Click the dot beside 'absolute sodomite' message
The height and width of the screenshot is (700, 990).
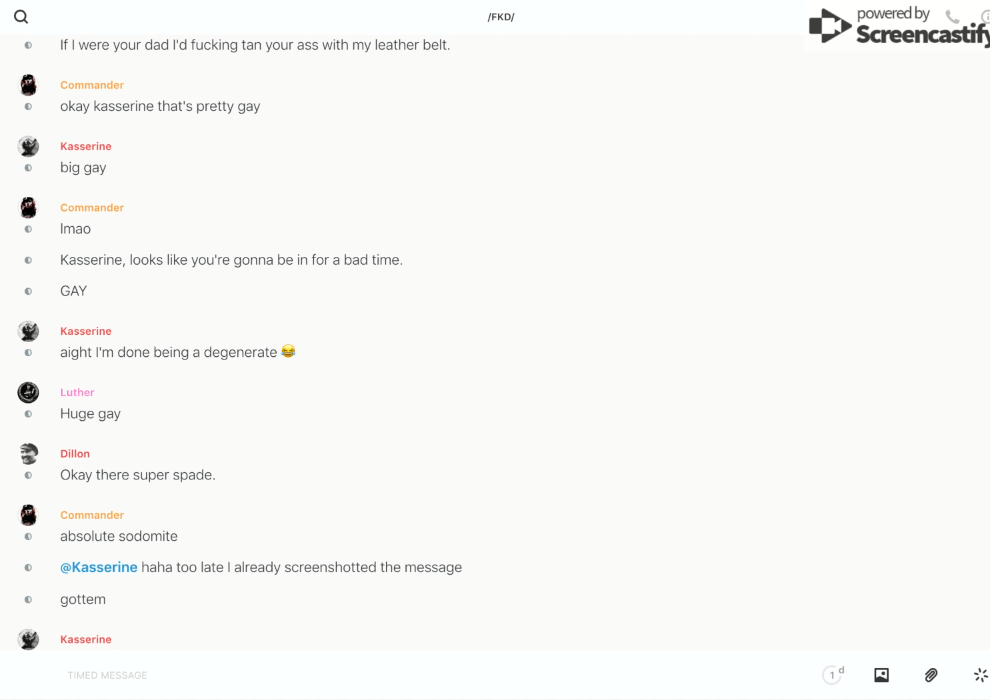(28, 537)
